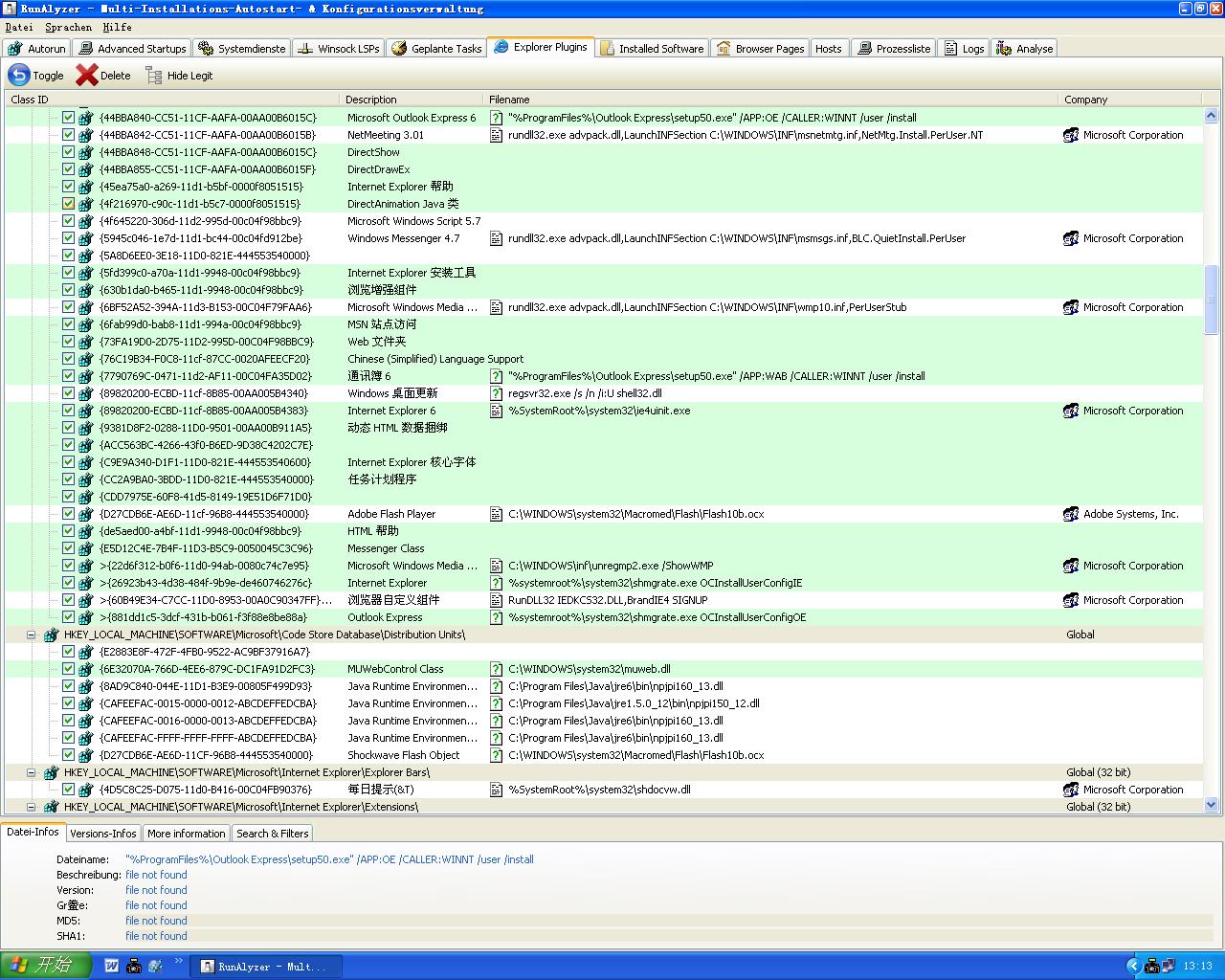Collapse the Code Store Database Distribution Units key

31,635
